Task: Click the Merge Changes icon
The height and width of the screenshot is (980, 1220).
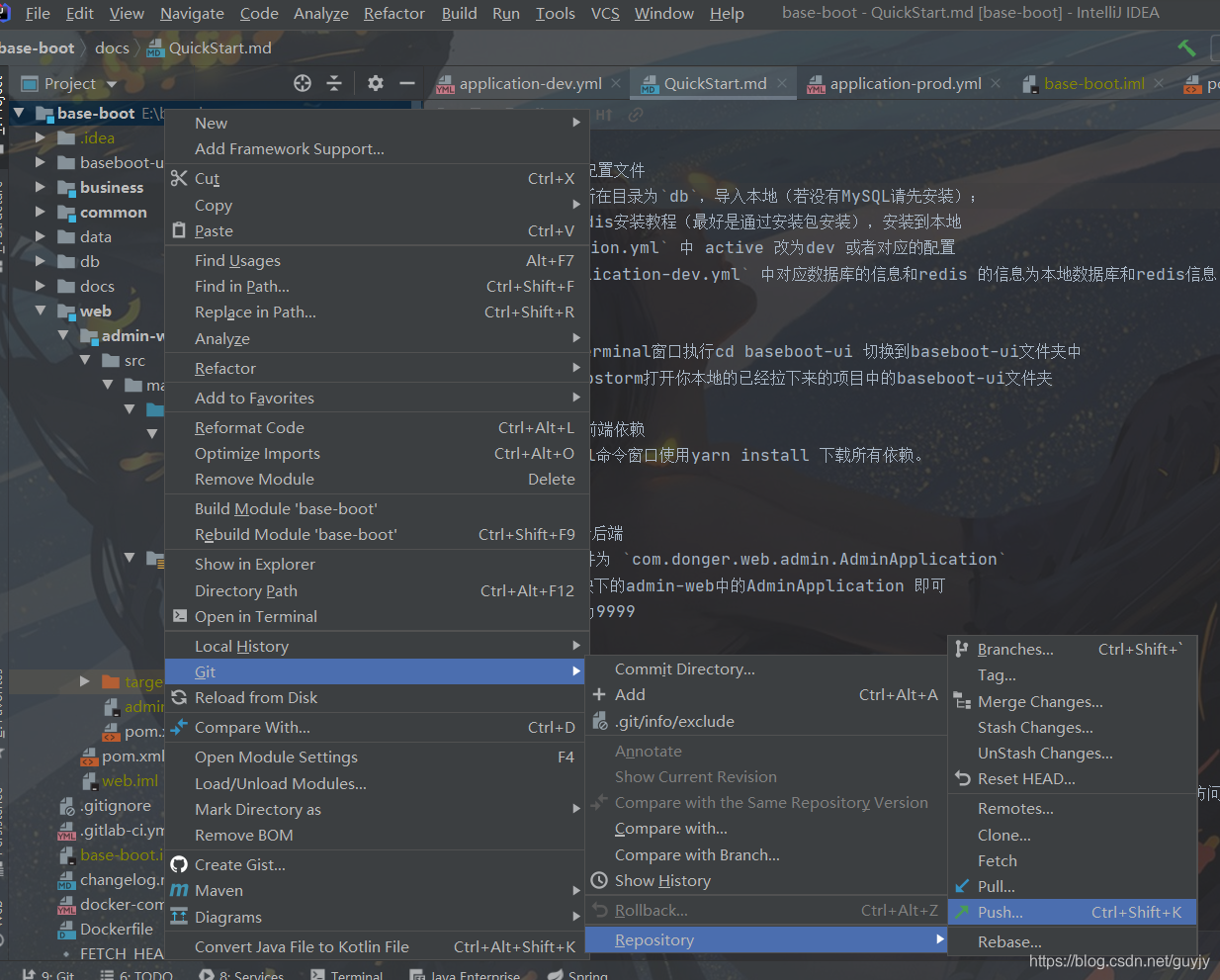Action: 962,701
